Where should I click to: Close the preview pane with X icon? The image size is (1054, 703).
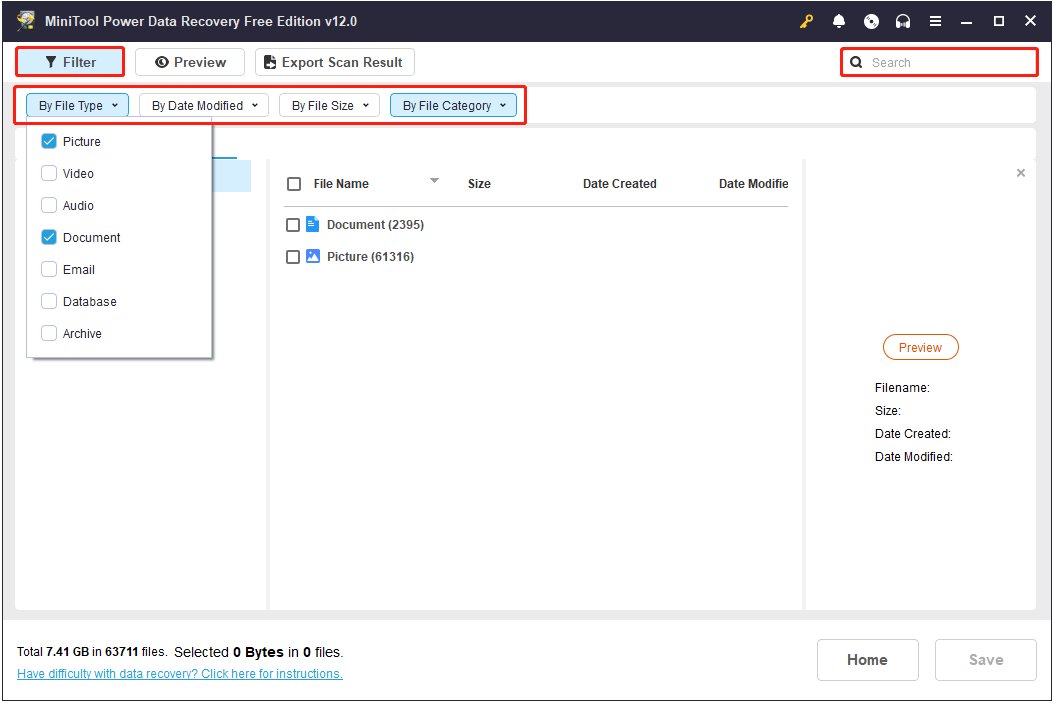click(x=1020, y=173)
